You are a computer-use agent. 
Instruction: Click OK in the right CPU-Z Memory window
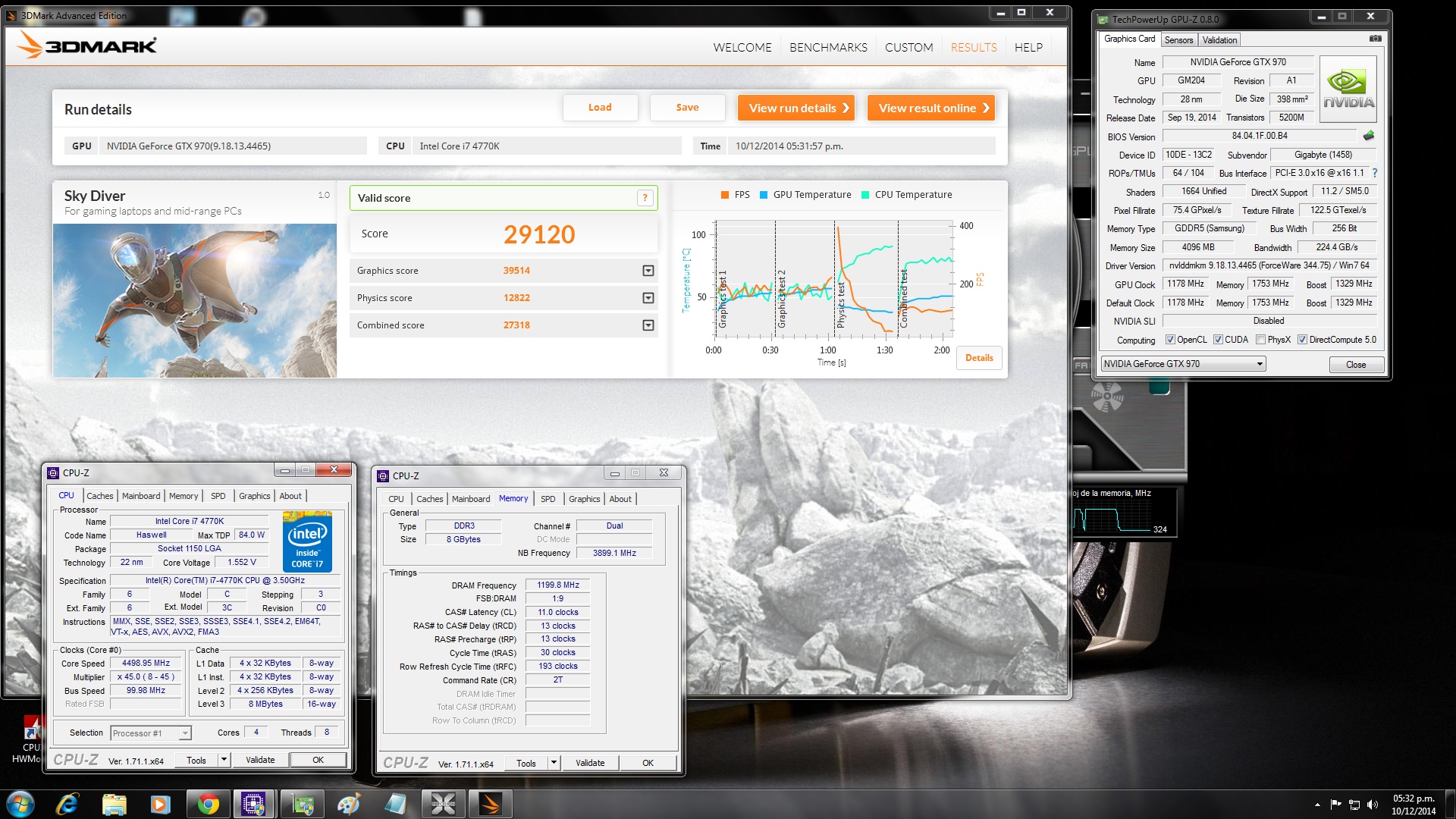[x=648, y=763]
